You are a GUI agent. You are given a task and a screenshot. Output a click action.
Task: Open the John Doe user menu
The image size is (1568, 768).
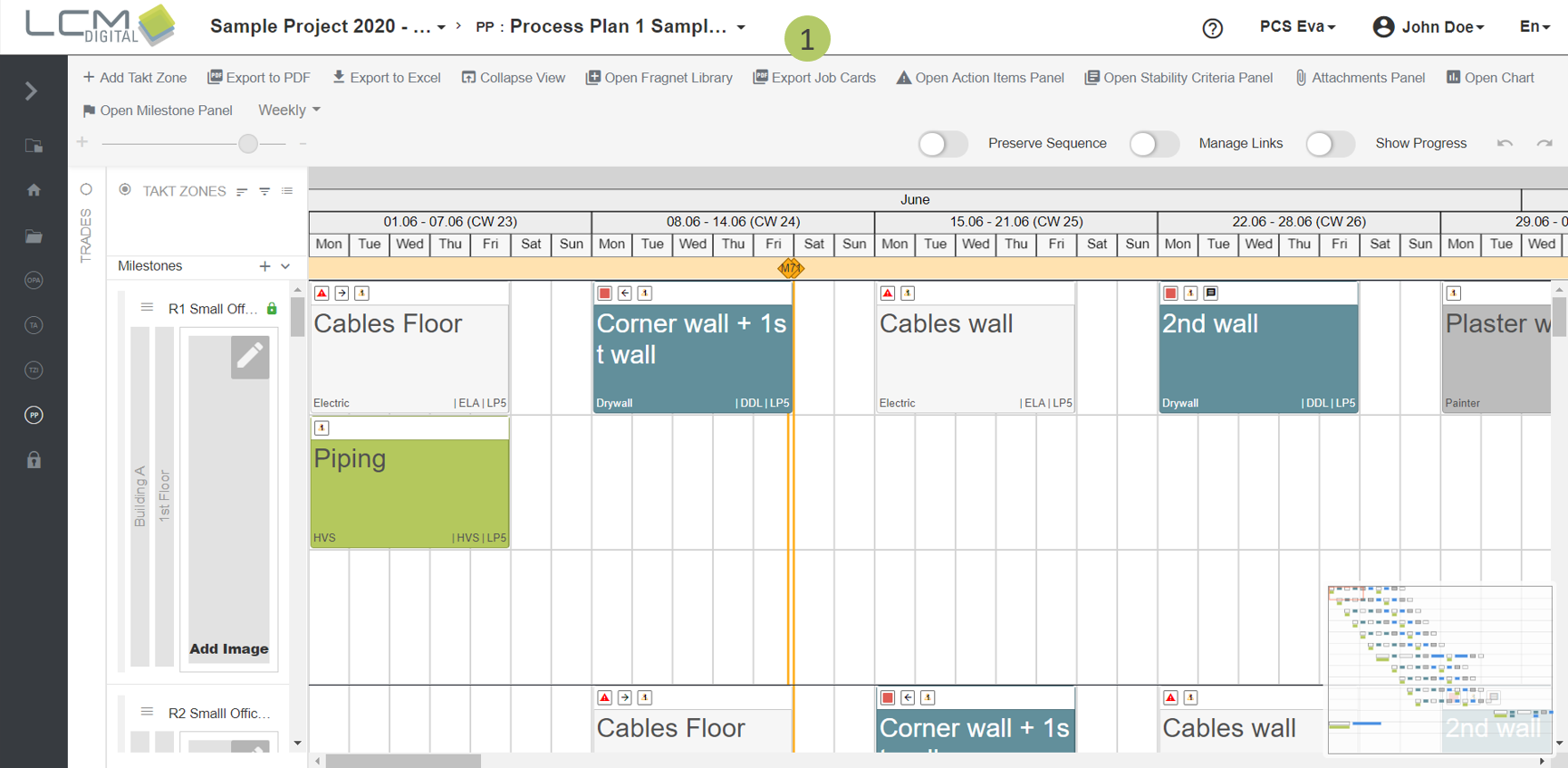pyautogui.click(x=1429, y=27)
